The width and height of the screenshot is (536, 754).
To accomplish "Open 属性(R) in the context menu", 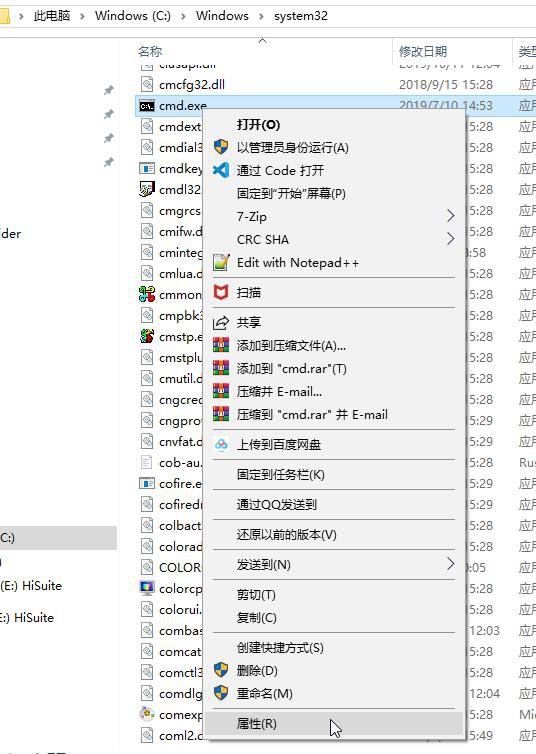I will coord(334,723).
